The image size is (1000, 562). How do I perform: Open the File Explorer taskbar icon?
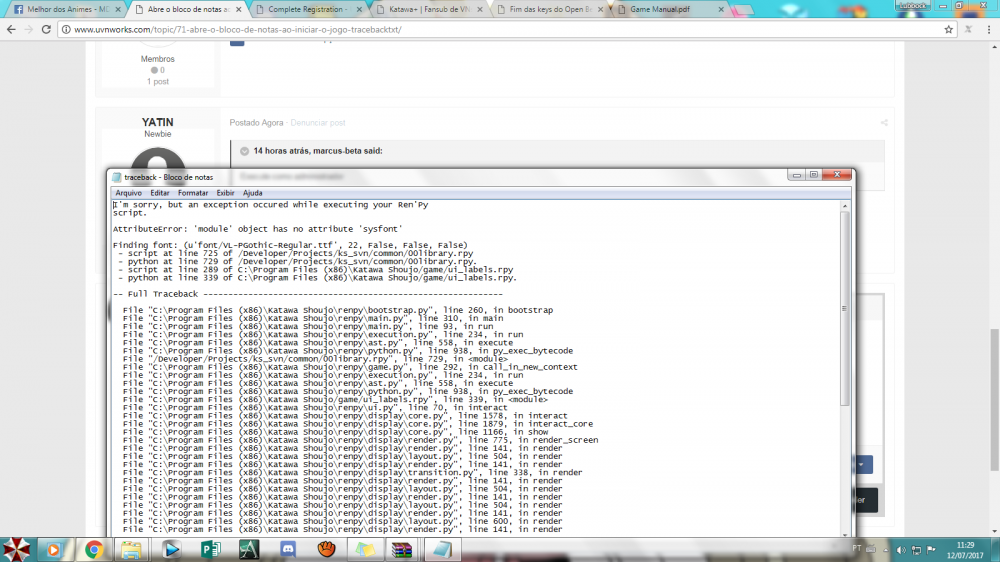click(x=131, y=549)
